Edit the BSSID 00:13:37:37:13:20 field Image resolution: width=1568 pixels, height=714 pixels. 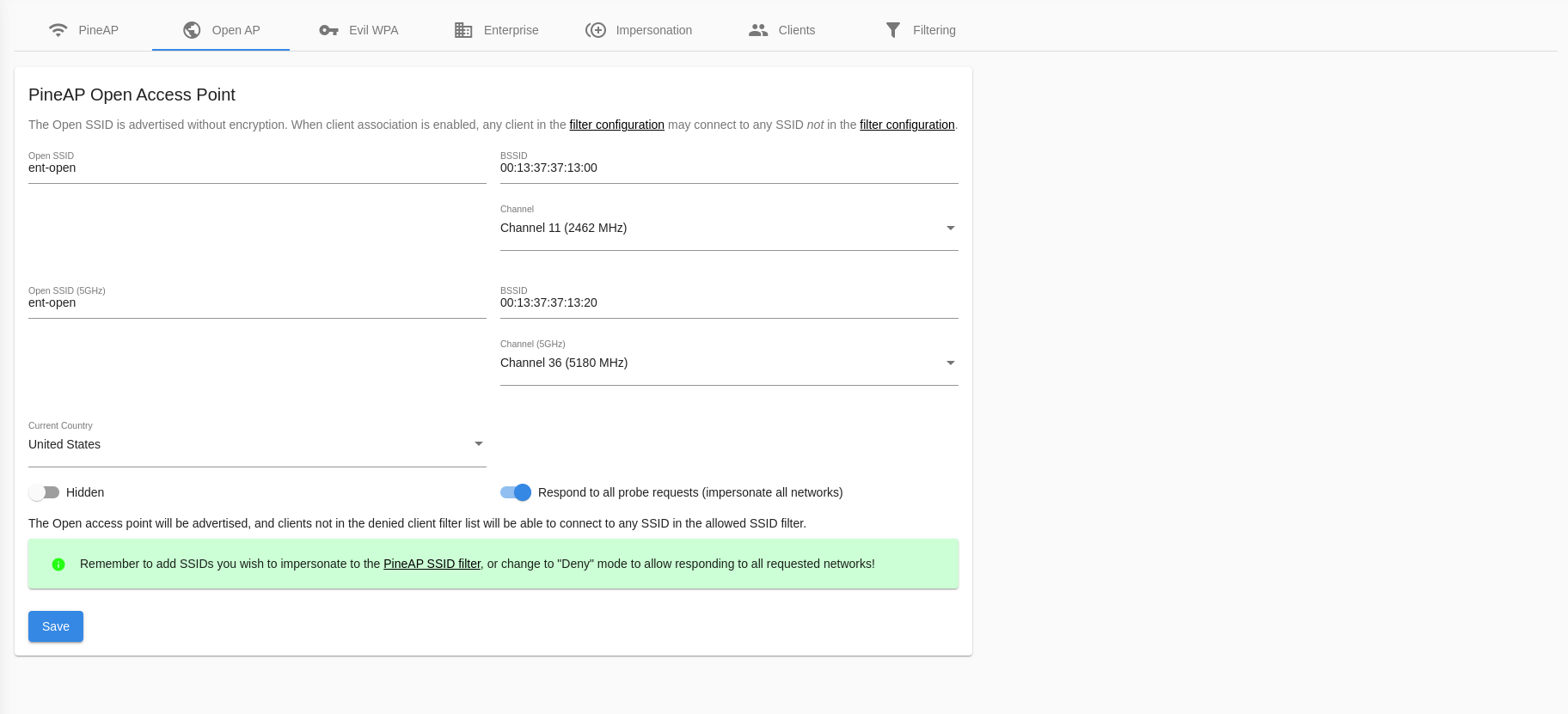click(x=729, y=302)
